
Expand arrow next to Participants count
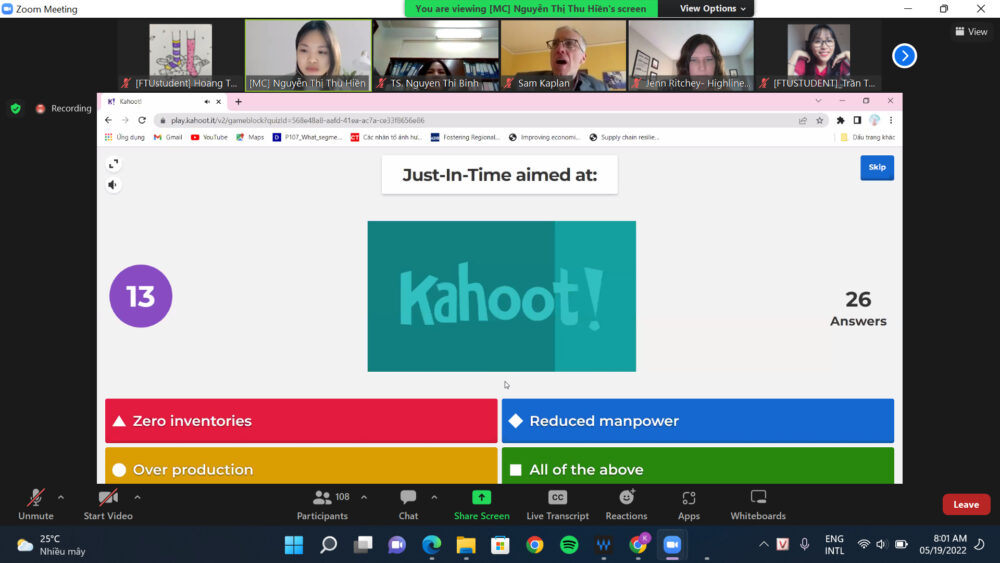[364, 497]
